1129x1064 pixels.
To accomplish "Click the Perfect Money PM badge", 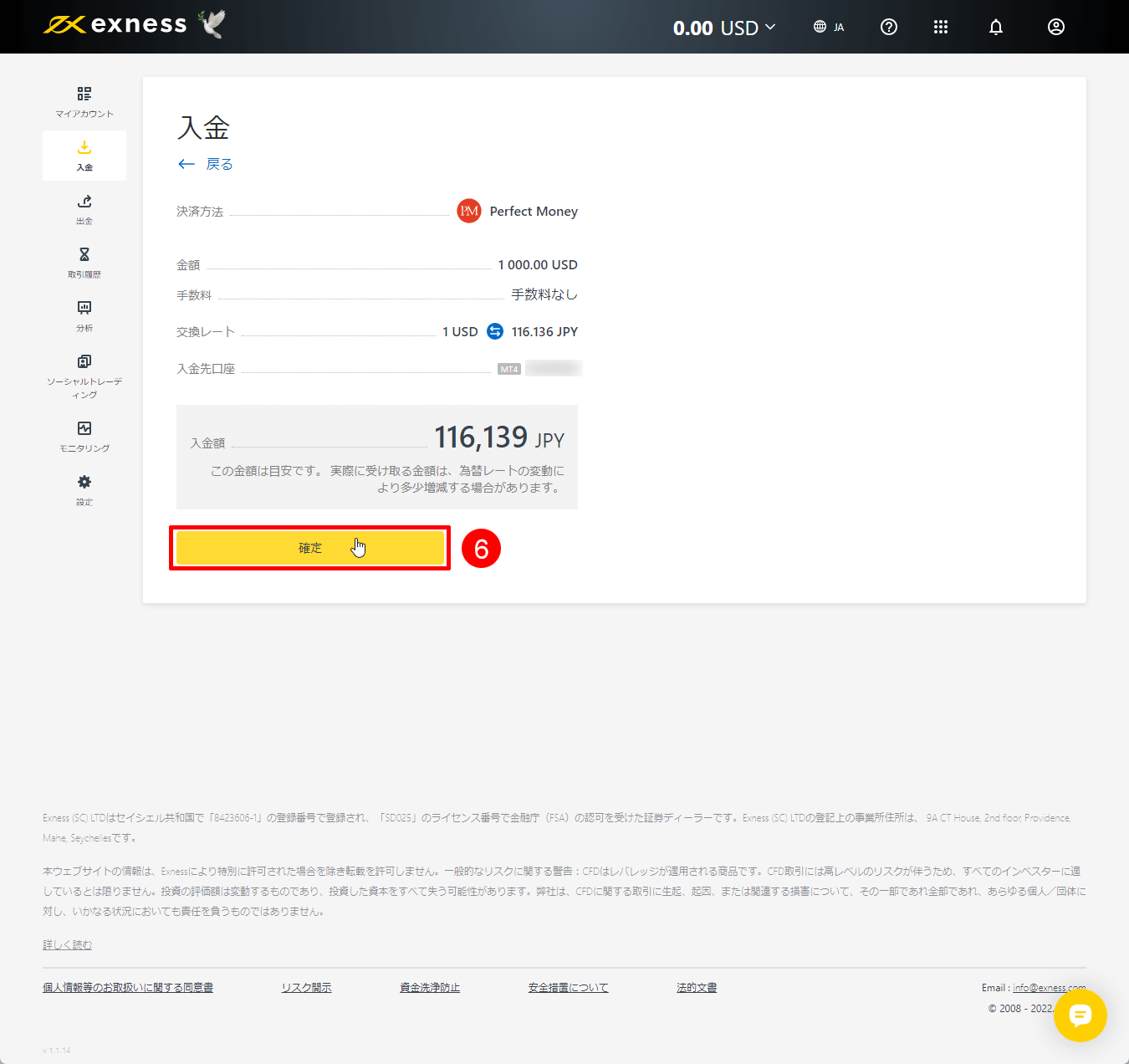I will (469, 211).
